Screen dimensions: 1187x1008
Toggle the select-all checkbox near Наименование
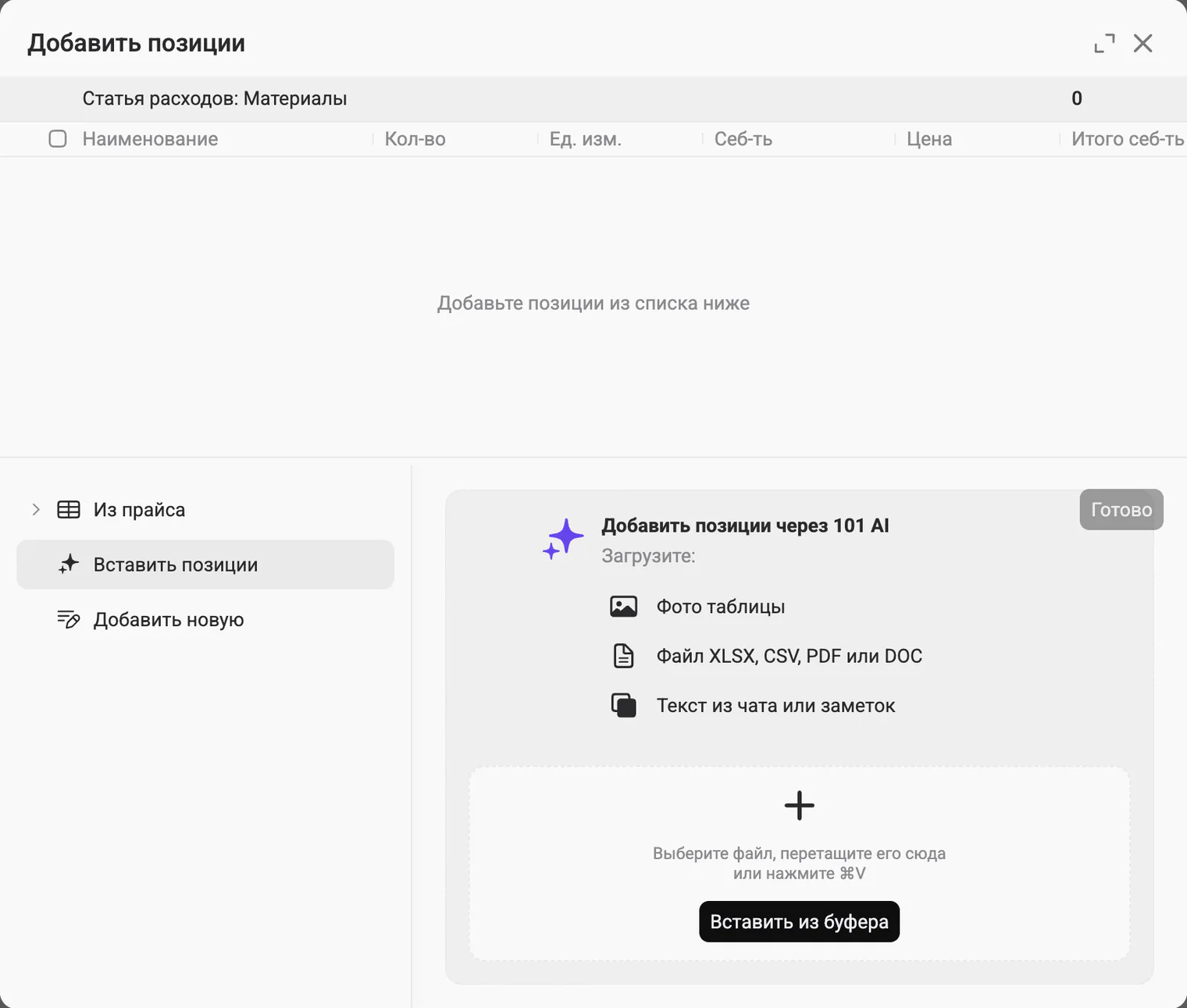pos(58,139)
